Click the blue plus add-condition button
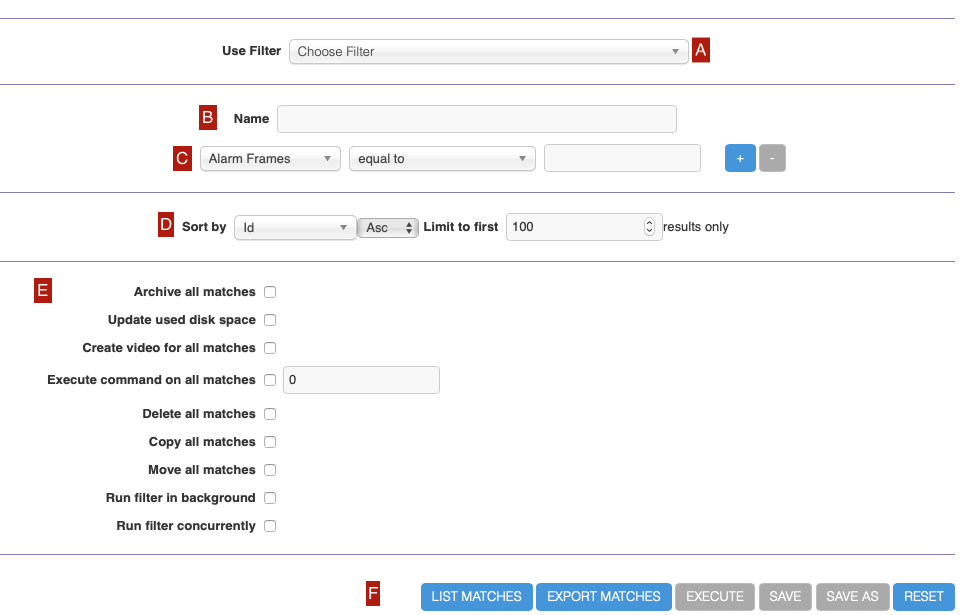This screenshot has width=962, height=615. coord(740,158)
